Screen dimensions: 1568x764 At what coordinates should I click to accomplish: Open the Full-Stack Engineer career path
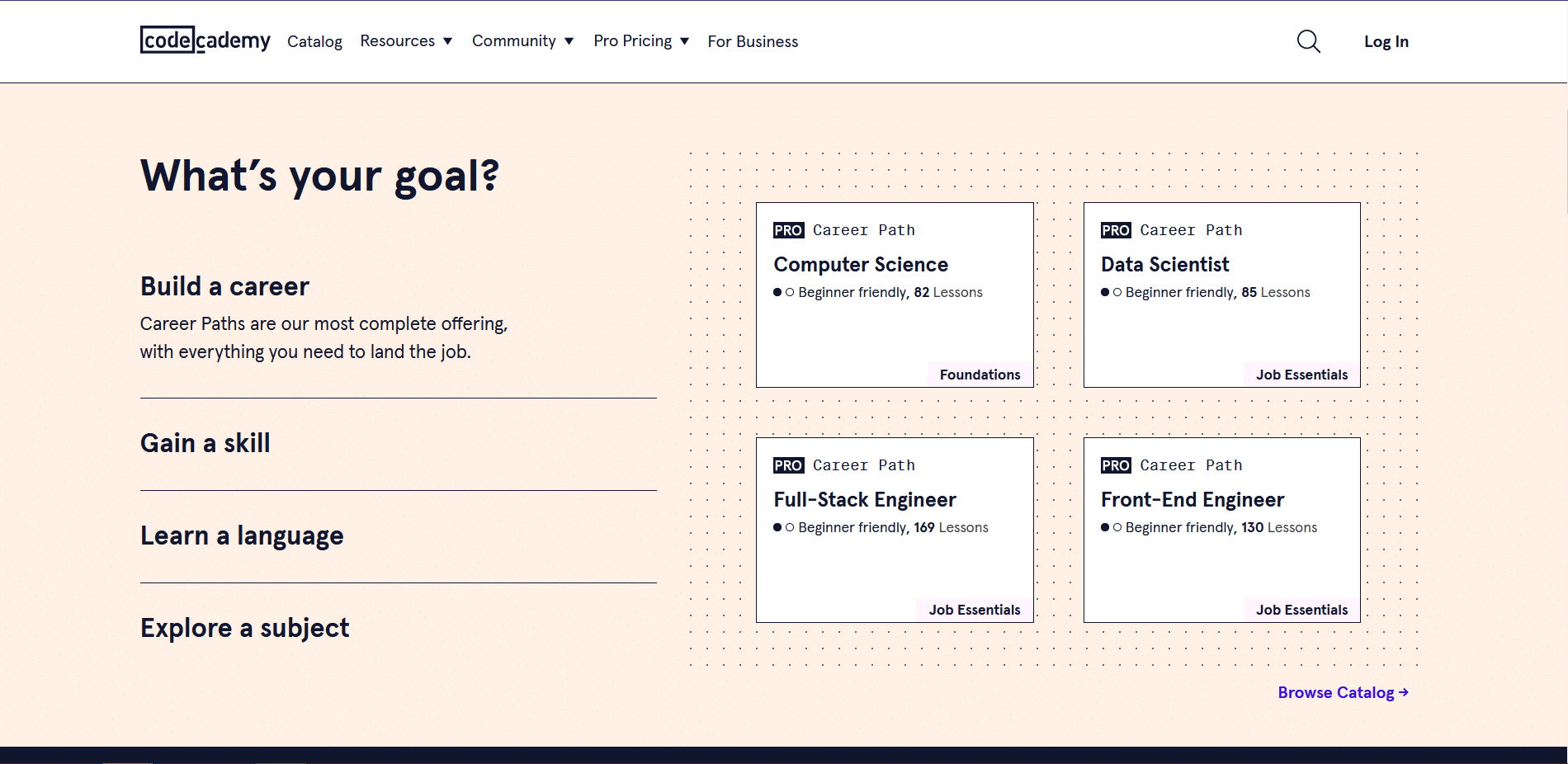tap(895, 530)
